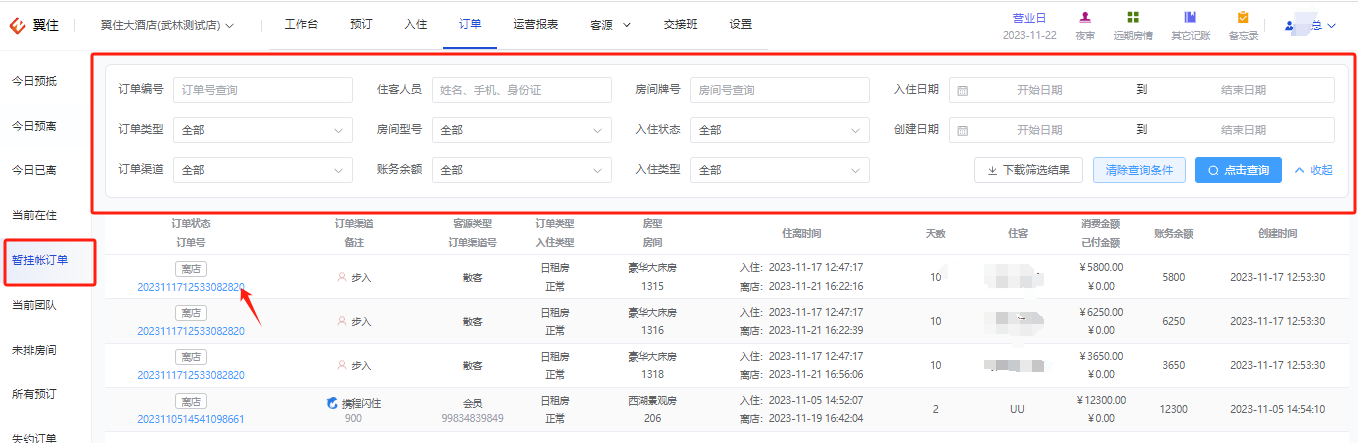
Task: Open the 远期房情 room forecast icon
Action: (1132, 18)
